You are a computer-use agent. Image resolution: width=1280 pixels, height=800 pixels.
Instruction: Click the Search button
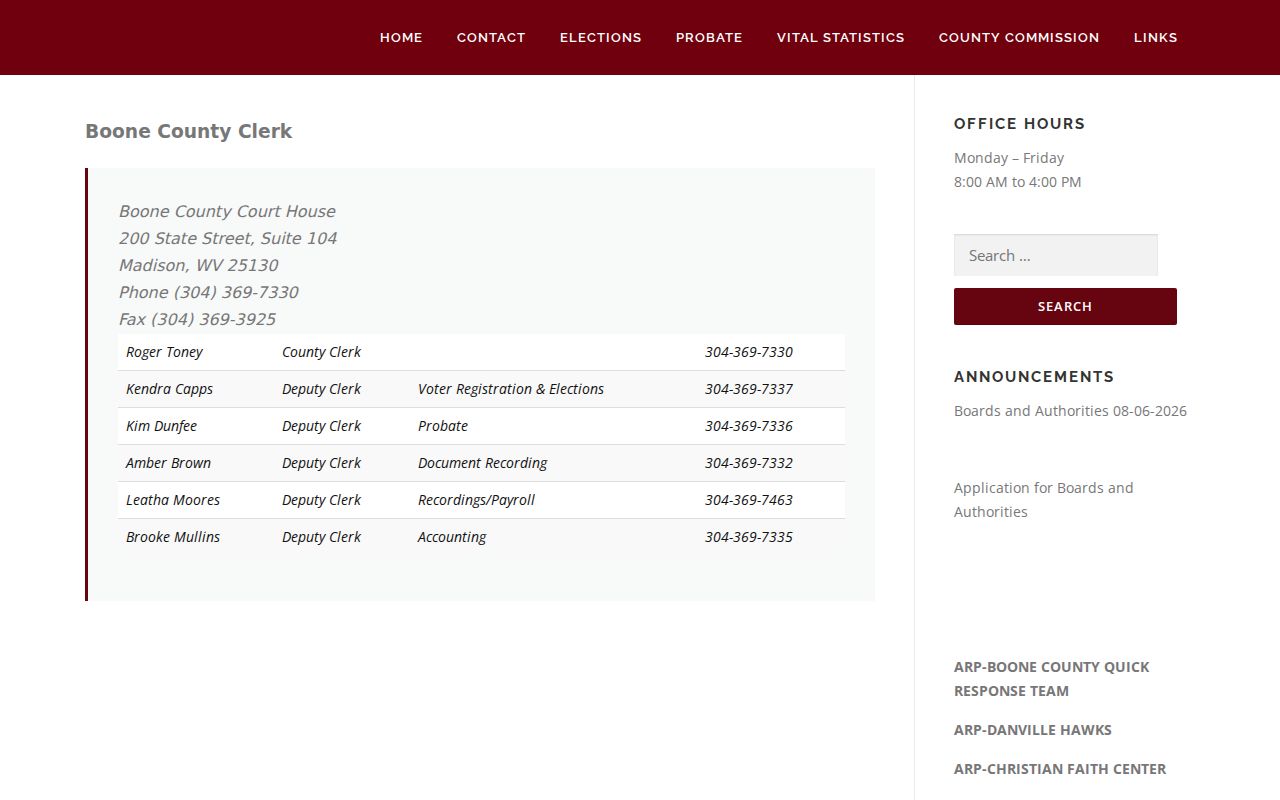click(x=1065, y=306)
